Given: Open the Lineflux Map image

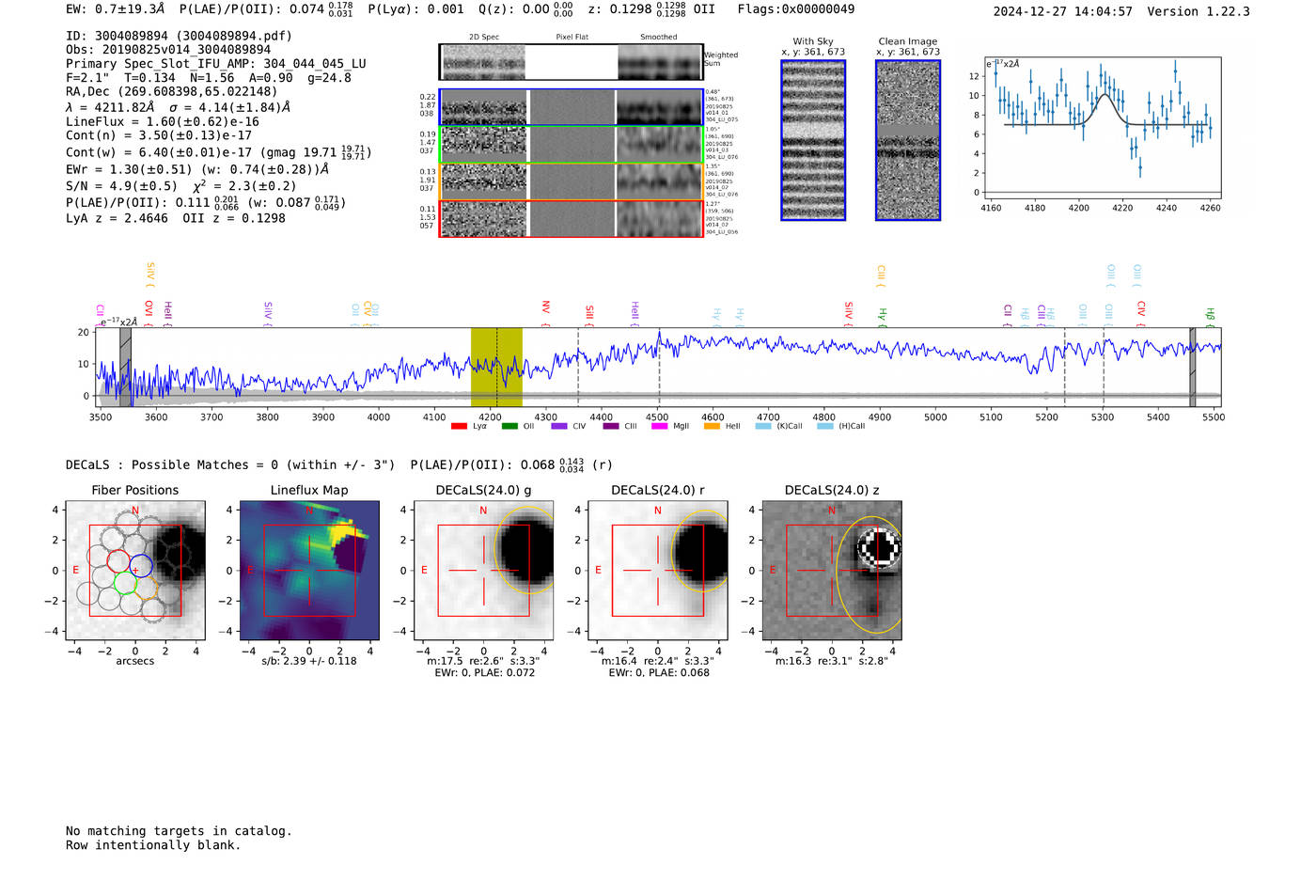Looking at the screenshot, I should click(309, 571).
